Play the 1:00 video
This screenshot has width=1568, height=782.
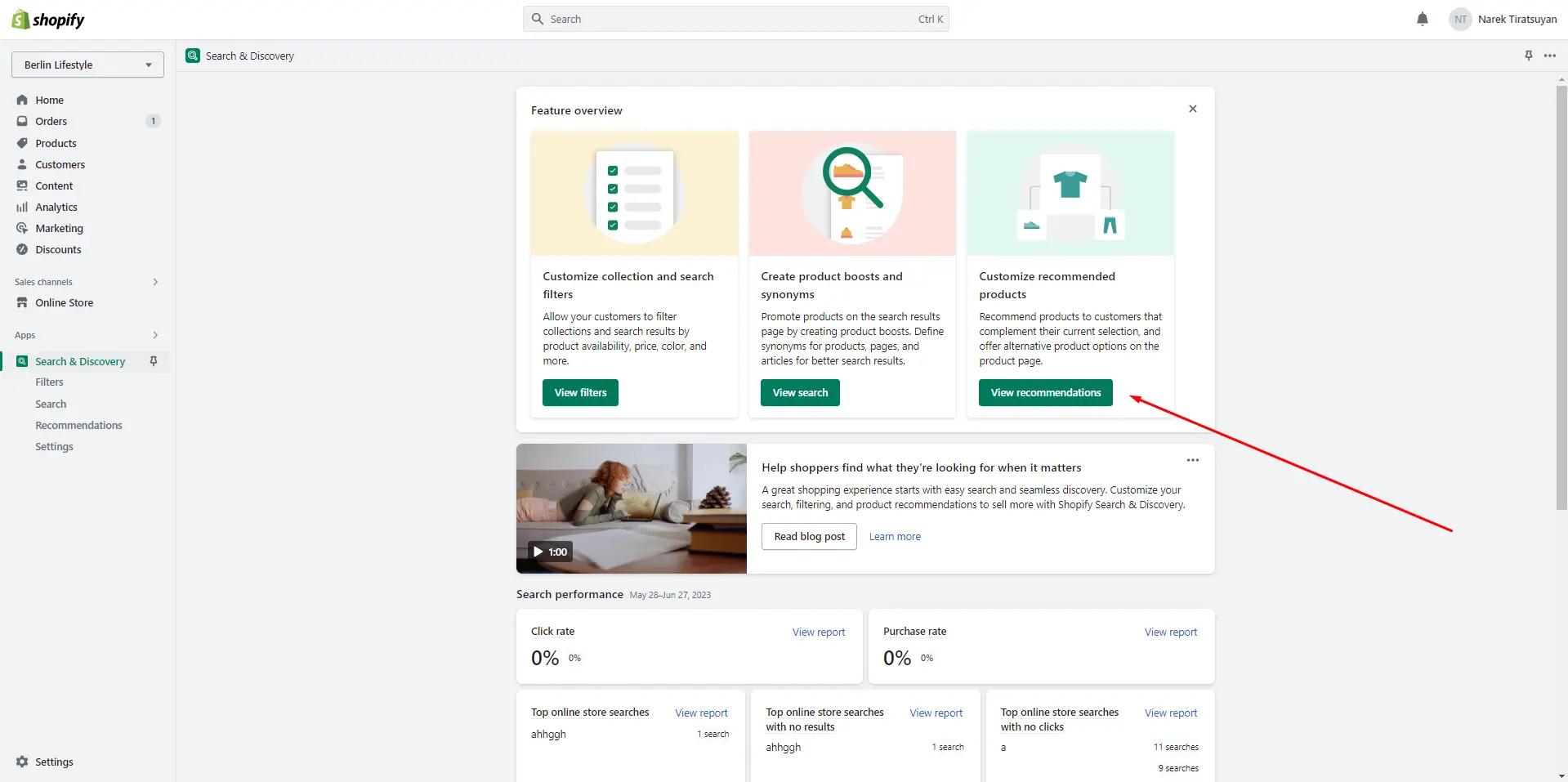pos(550,552)
